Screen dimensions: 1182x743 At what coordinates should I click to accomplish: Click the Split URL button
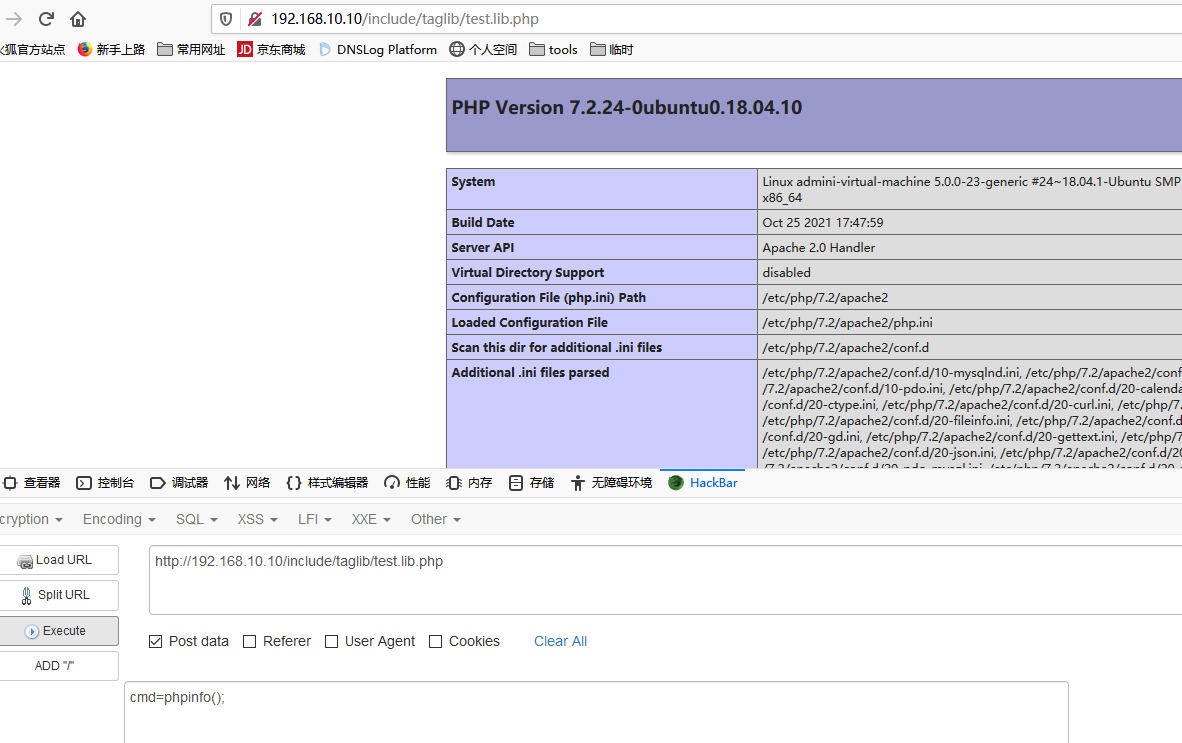point(59,595)
